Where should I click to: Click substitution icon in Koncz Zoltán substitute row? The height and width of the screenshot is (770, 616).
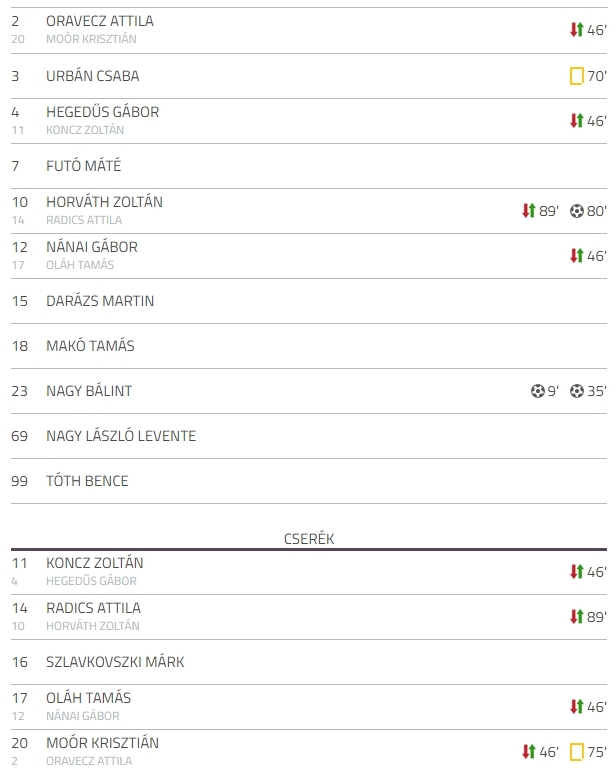click(577, 572)
